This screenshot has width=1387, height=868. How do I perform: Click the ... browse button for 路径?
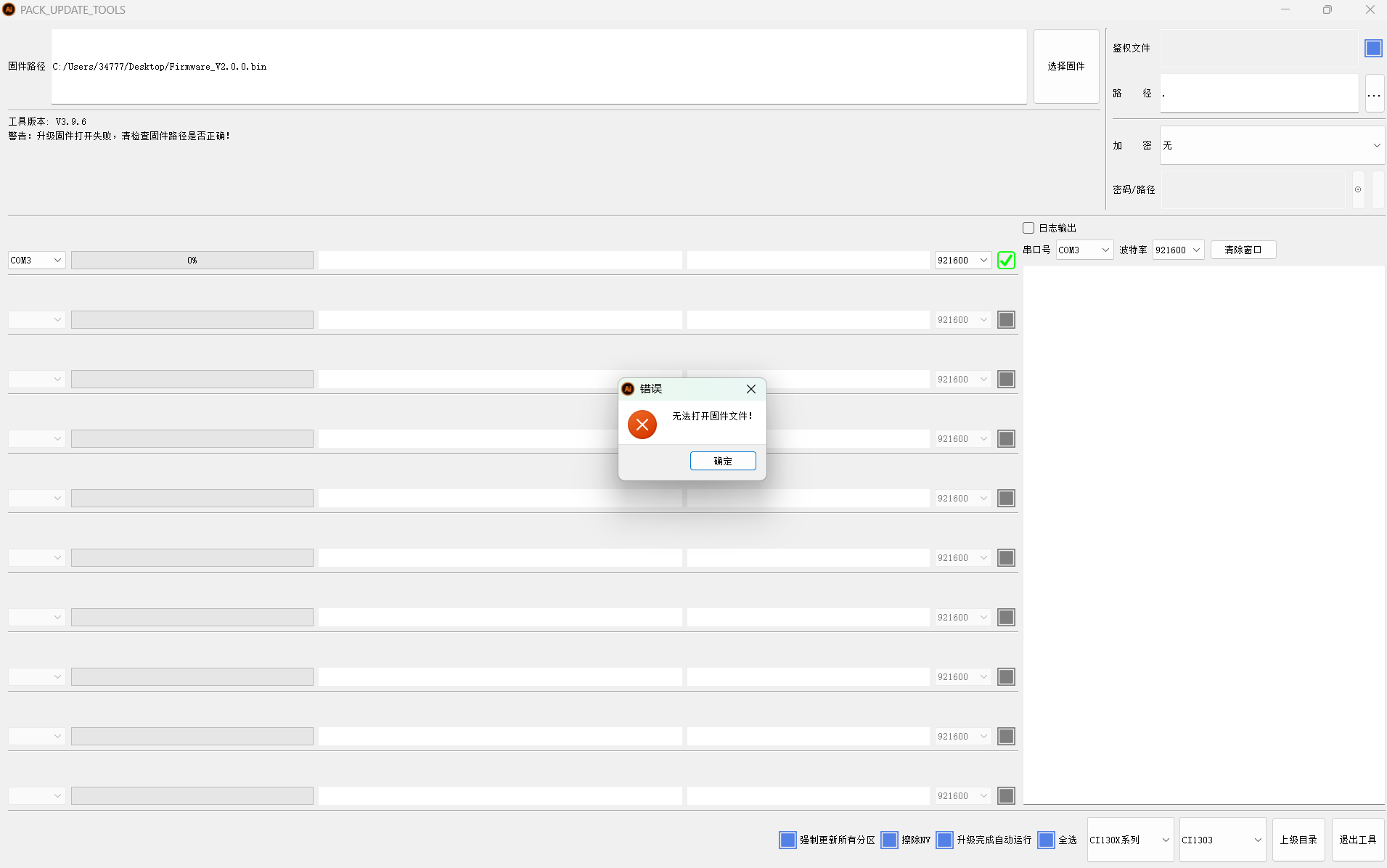click(x=1374, y=94)
